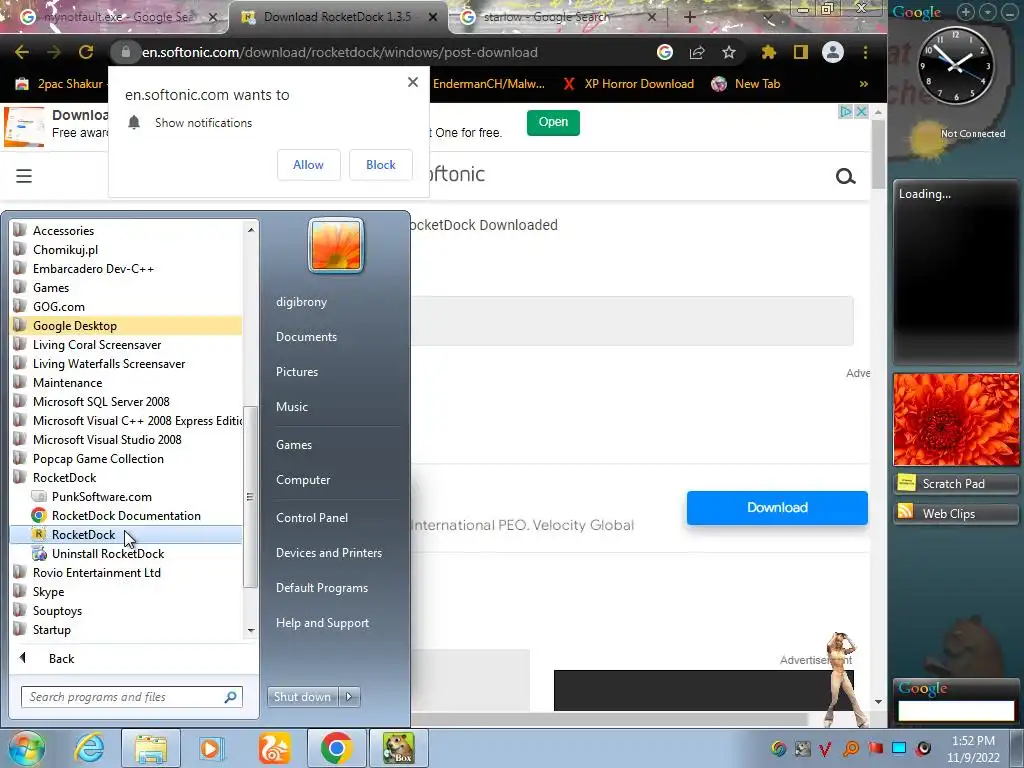The image size is (1024, 768).
Task: Open RocketDock Documentation entry
Action: pos(127,516)
